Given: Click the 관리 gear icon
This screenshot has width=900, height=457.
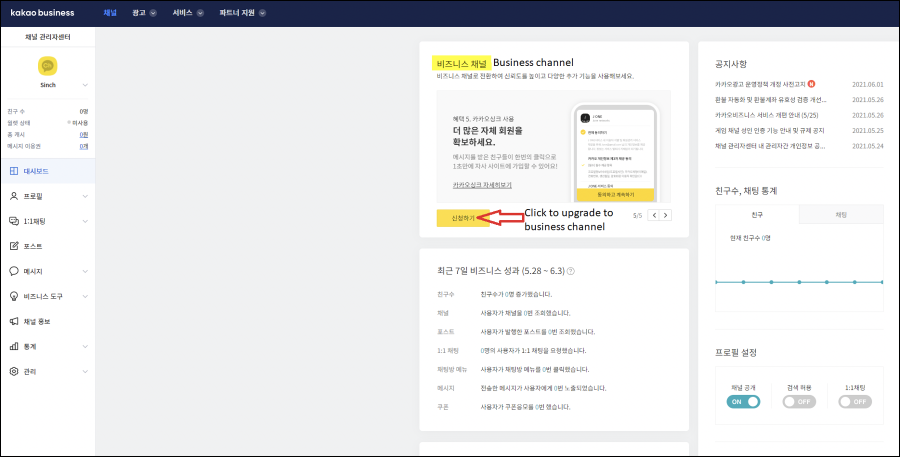Looking at the screenshot, I should pos(14,371).
